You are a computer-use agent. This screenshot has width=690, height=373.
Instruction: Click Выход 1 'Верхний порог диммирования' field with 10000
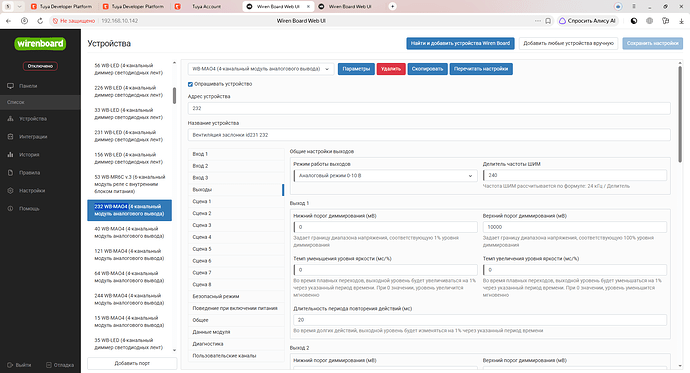click(x=575, y=227)
